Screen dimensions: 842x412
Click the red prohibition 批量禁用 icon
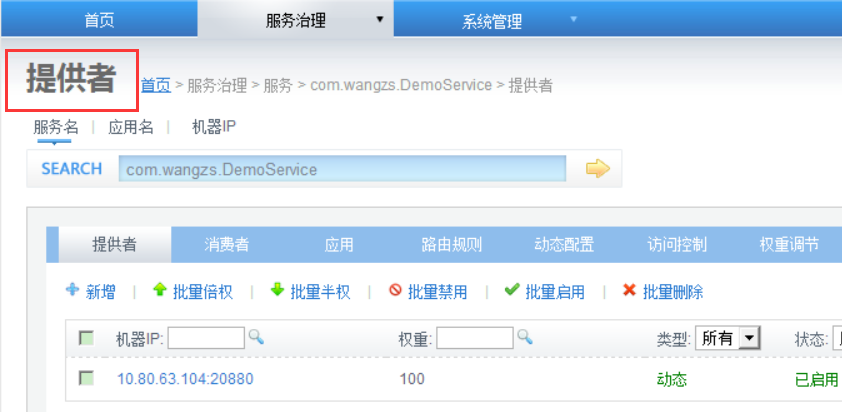click(x=395, y=291)
